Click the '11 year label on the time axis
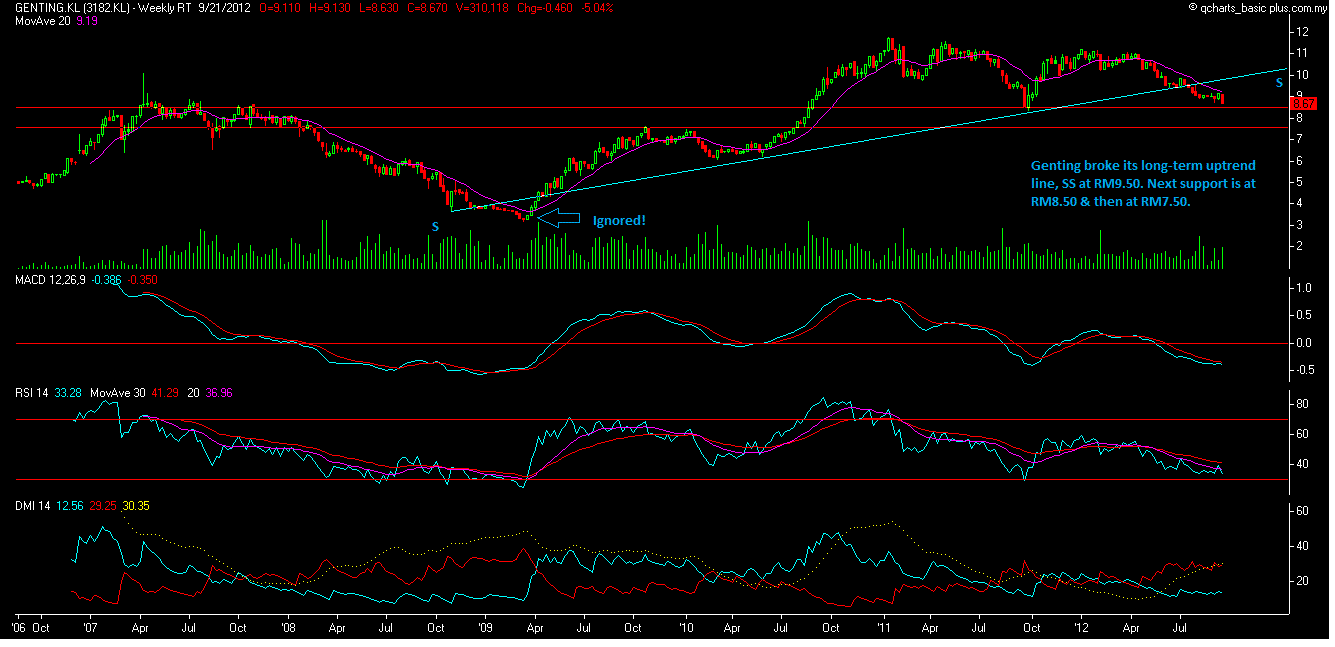Screen dimensions: 1335x647 [884, 628]
